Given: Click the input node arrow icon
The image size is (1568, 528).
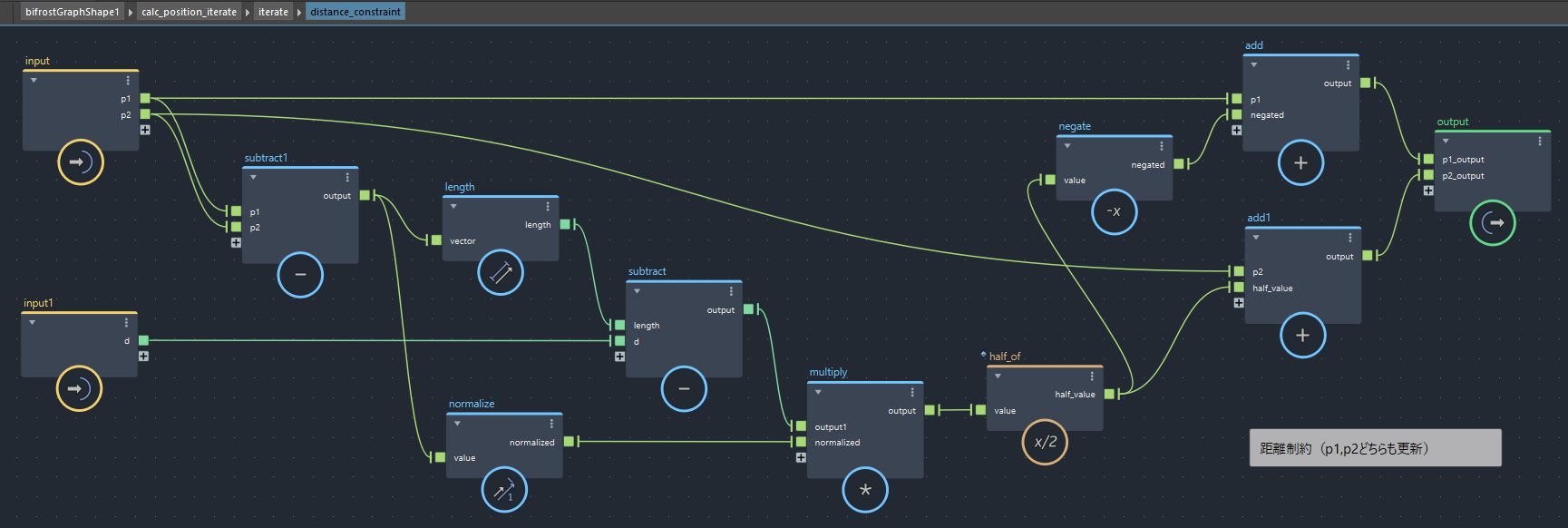Looking at the screenshot, I should pos(81,162).
